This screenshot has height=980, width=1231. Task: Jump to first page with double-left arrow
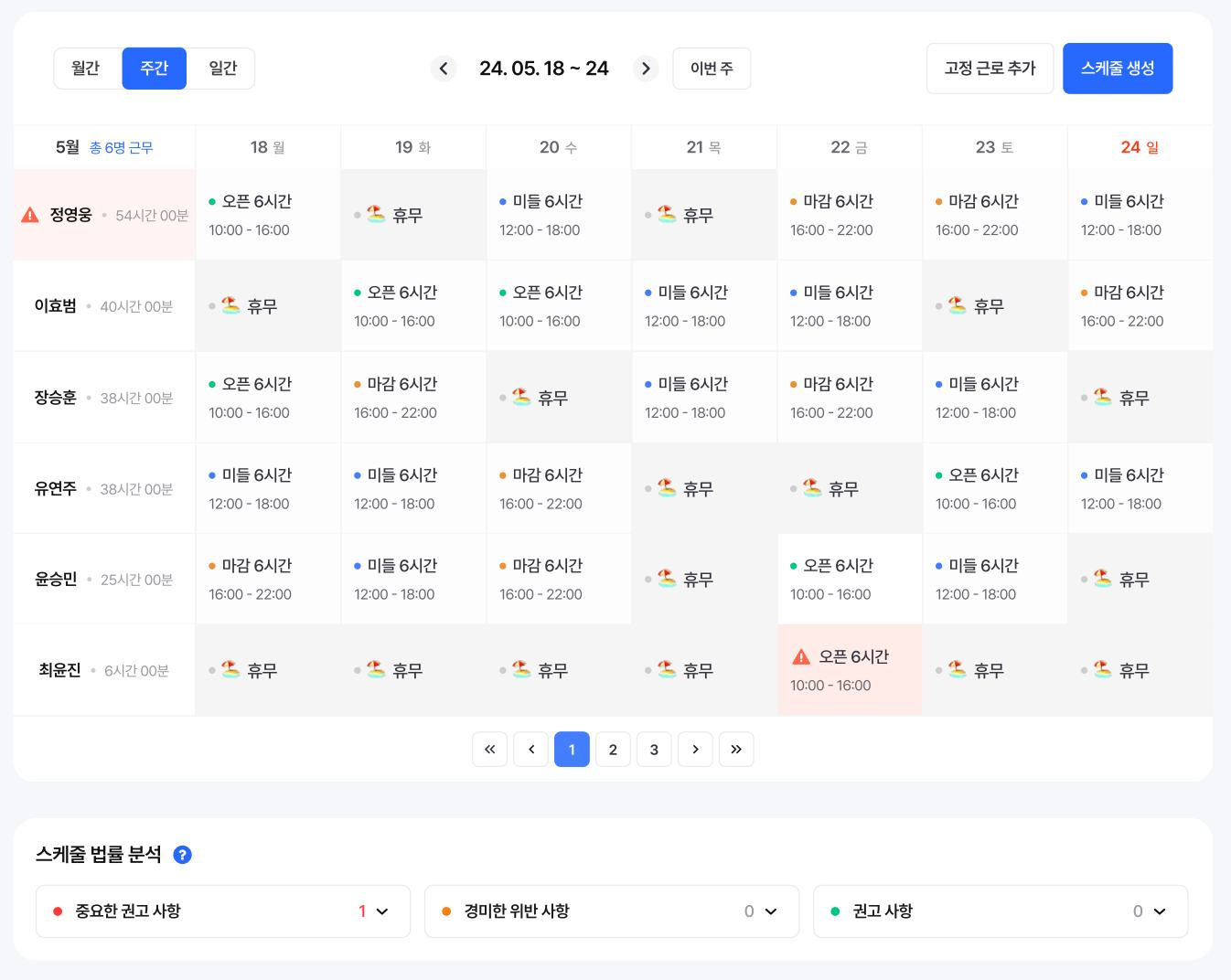(489, 750)
